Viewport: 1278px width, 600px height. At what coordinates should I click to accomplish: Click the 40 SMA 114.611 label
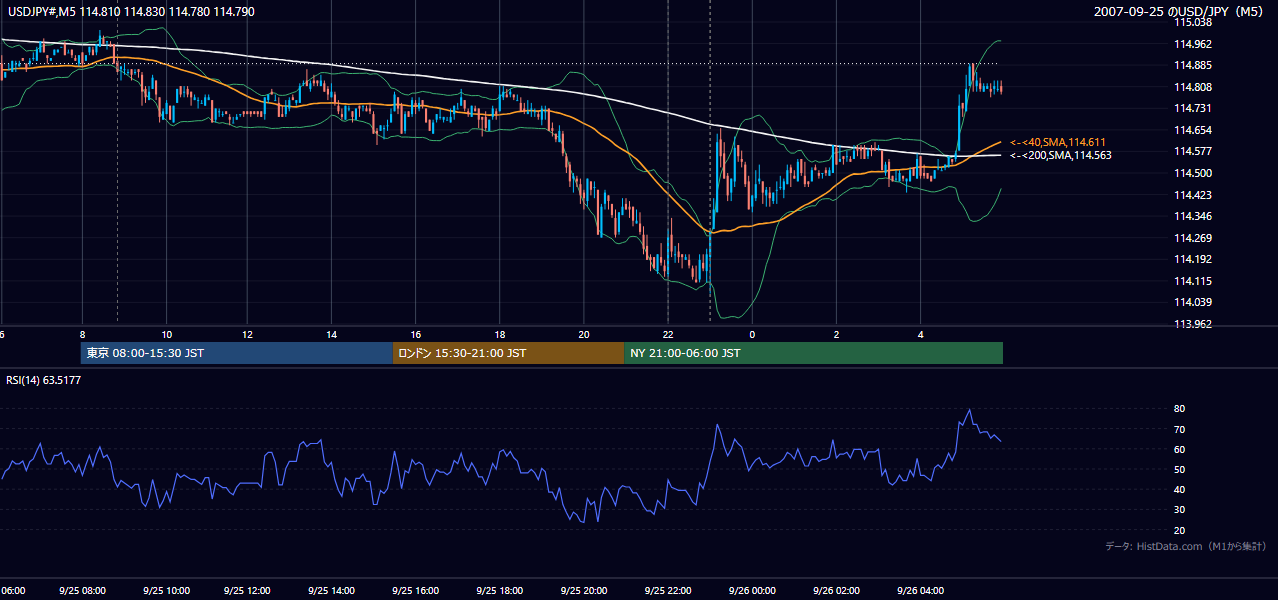point(1059,143)
